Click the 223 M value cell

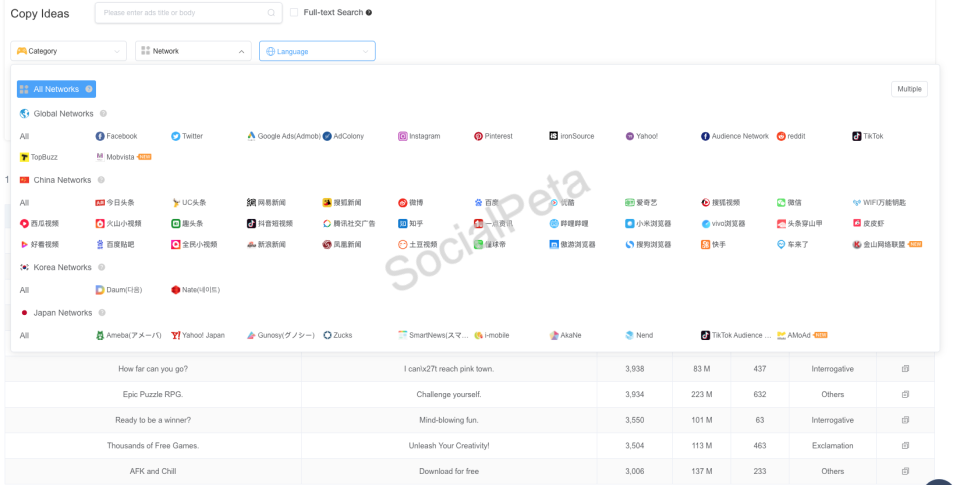coord(701,394)
